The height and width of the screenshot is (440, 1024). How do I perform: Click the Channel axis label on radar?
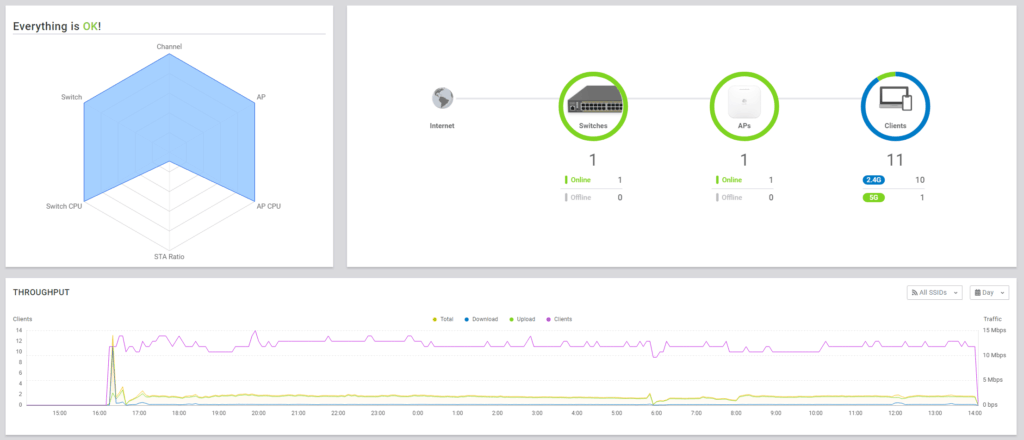pos(169,46)
